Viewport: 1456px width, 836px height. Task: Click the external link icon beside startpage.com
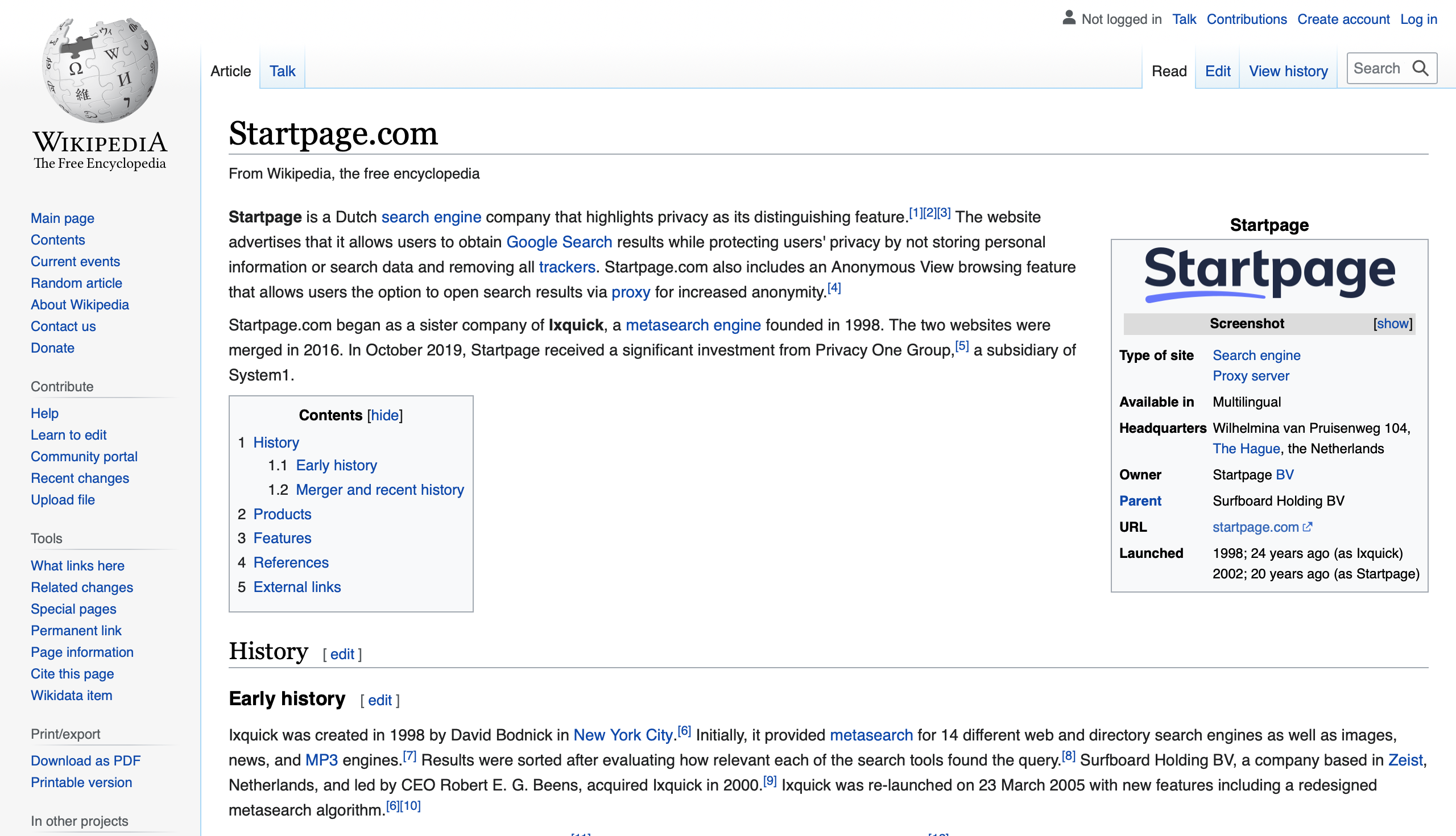[x=1308, y=527]
